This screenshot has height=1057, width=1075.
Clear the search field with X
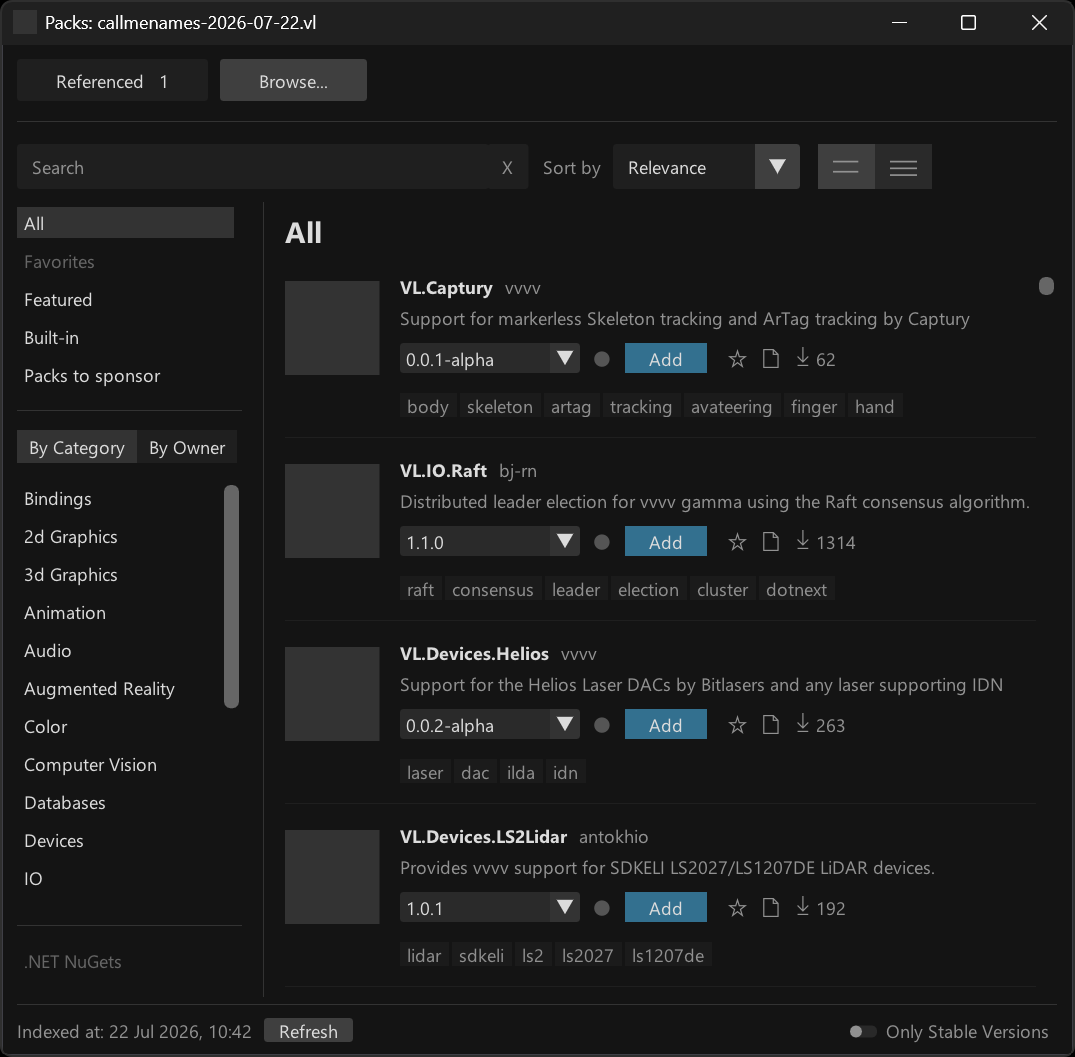507,168
